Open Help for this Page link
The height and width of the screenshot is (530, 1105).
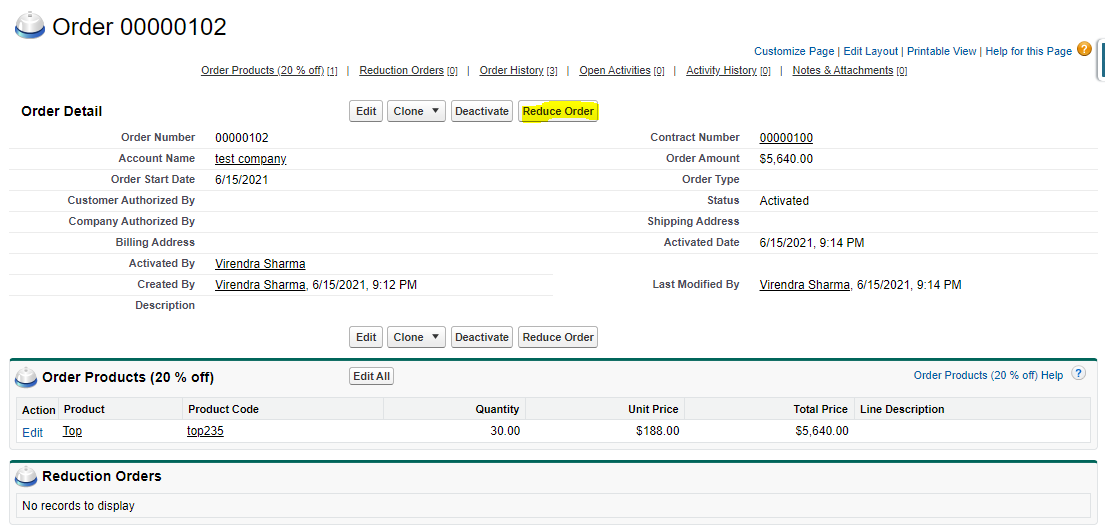pos(1028,51)
